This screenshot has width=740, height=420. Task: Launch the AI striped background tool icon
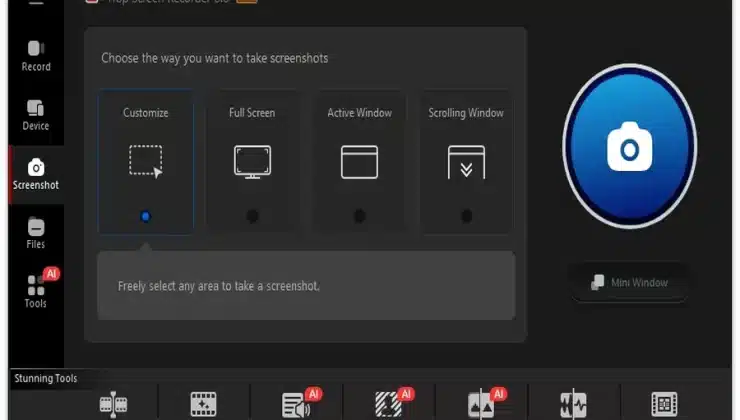(388, 404)
